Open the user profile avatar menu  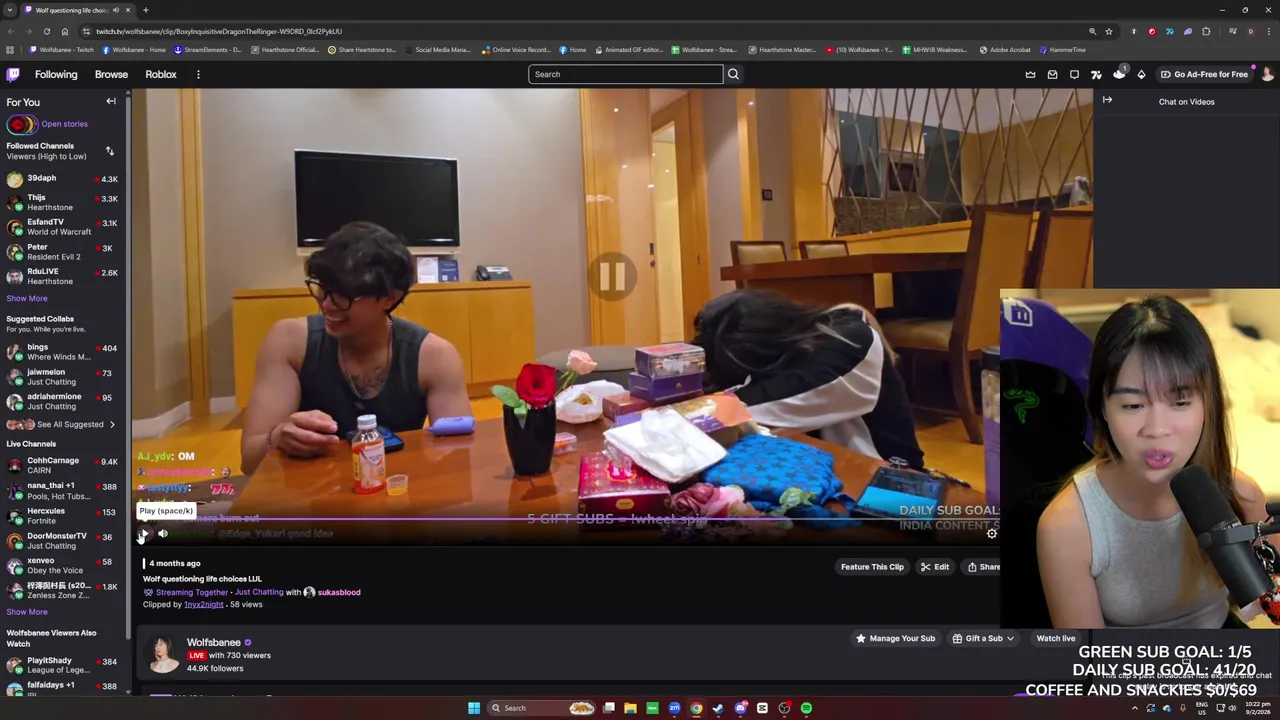[1268, 74]
